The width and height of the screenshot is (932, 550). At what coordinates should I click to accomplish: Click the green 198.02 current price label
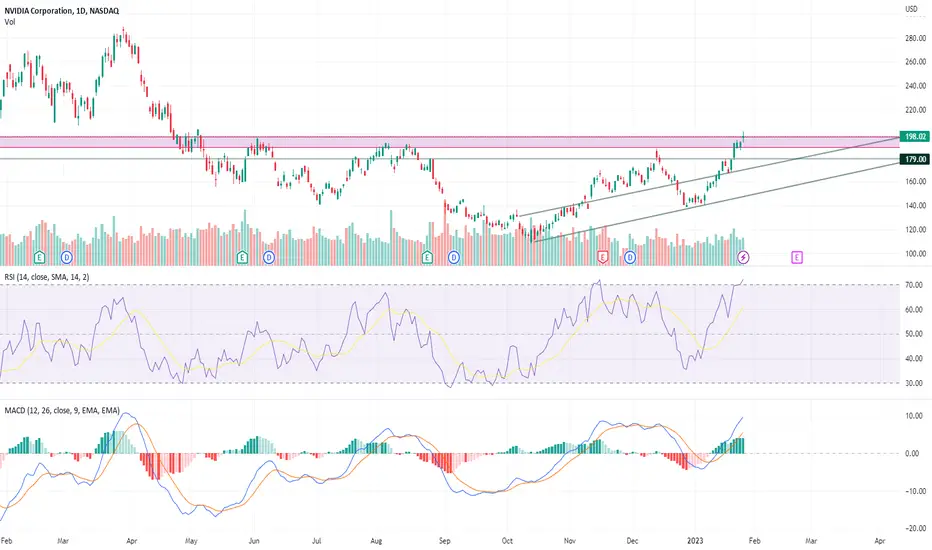915,137
